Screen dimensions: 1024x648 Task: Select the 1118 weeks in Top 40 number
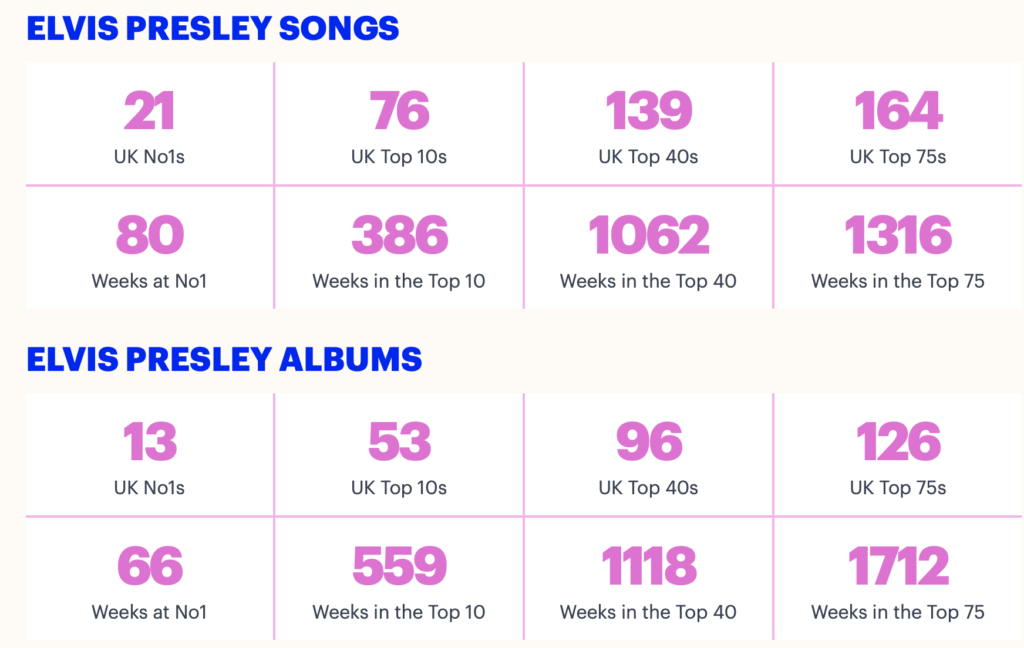click(648, 566)
